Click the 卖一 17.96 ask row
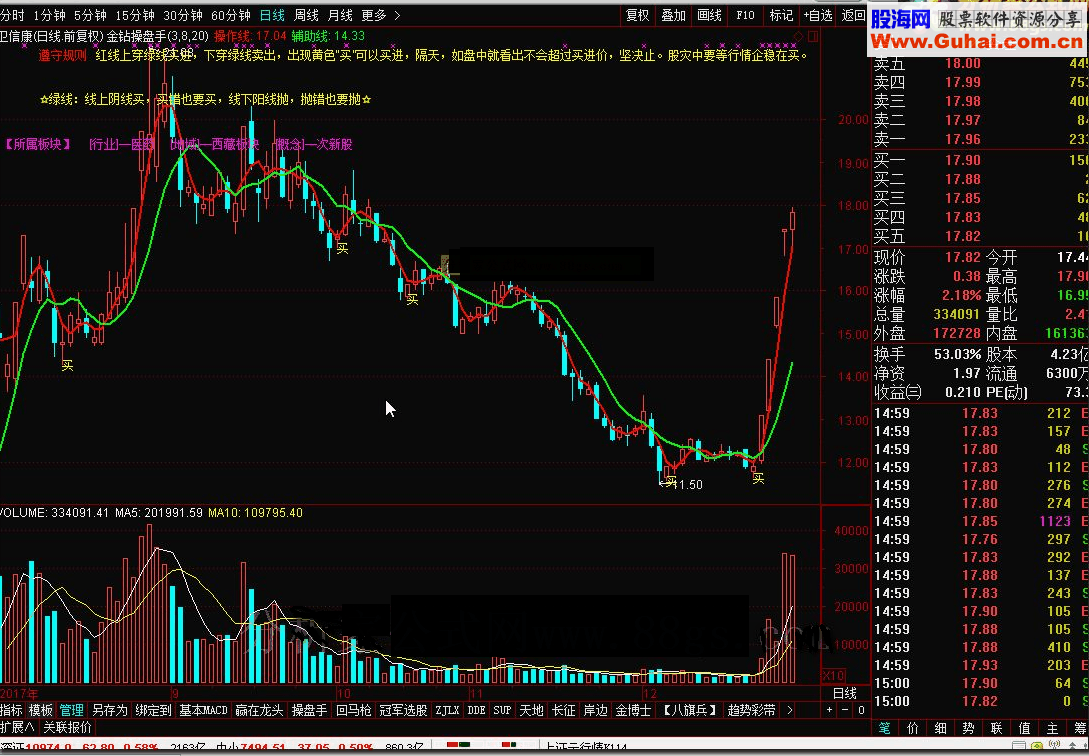Screen dimensions: 1089x756 [980, 140]
